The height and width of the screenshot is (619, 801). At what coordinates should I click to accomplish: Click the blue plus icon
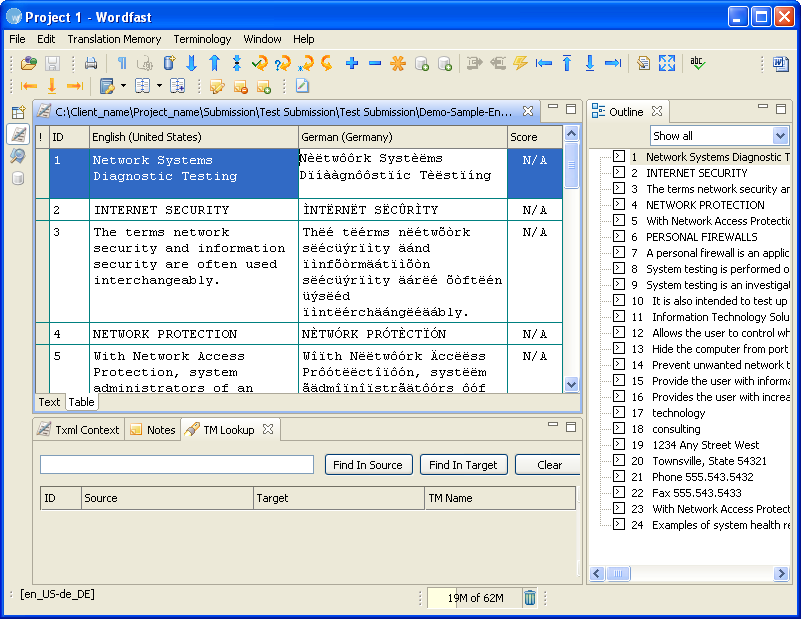point(351,63)
